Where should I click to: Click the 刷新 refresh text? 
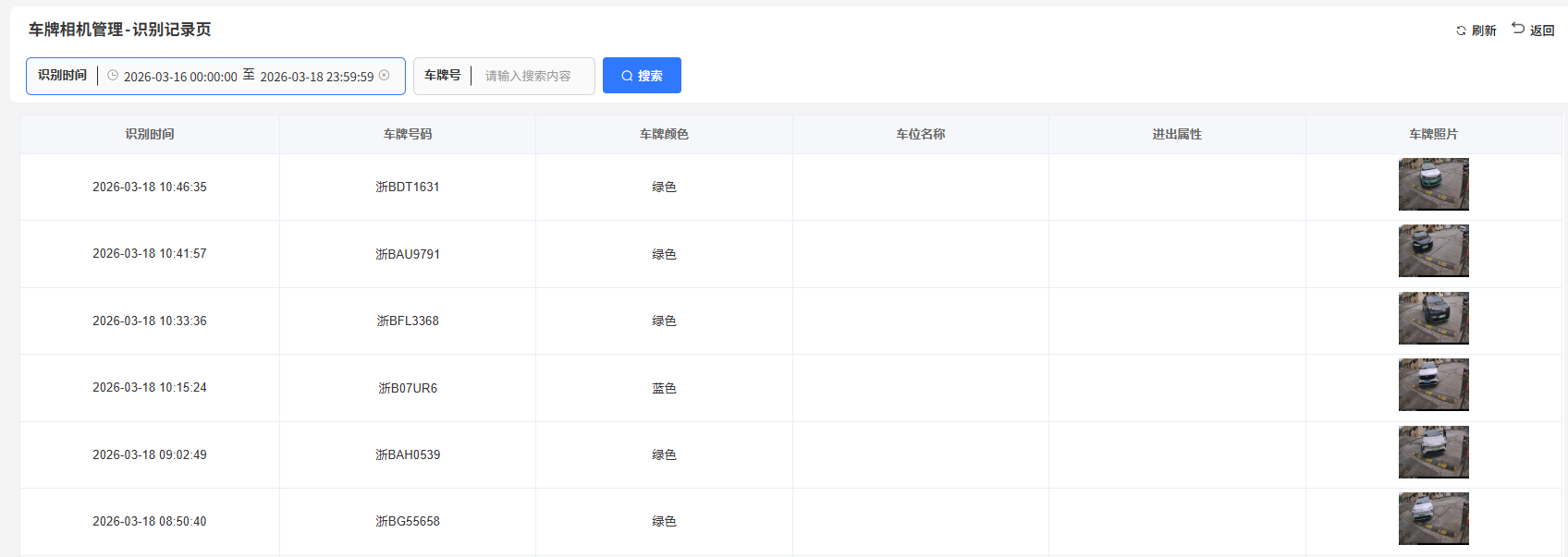(1484, 30)
